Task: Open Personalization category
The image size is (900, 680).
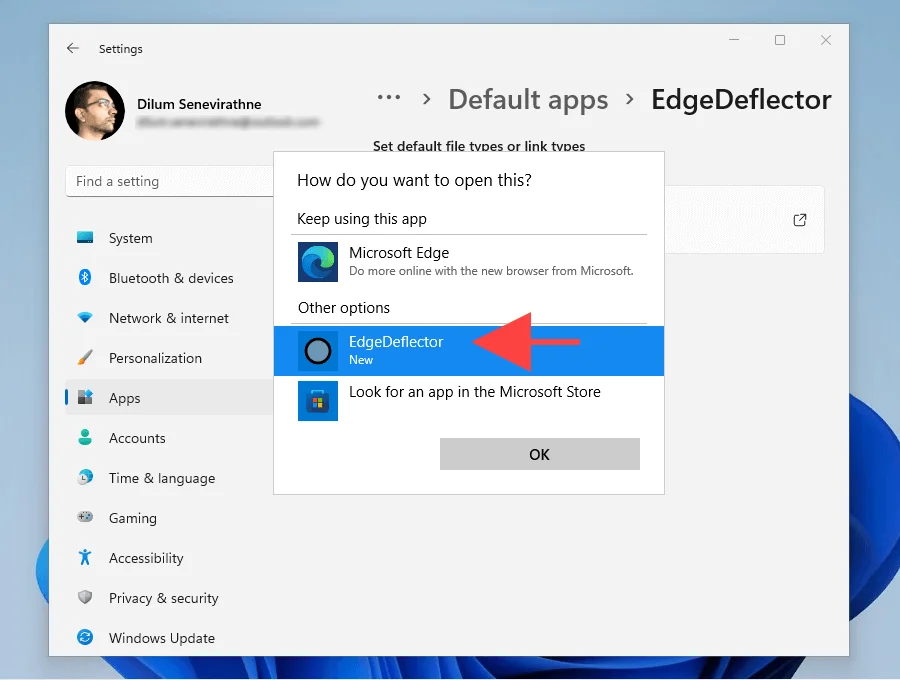Action: tap(156, 358)
